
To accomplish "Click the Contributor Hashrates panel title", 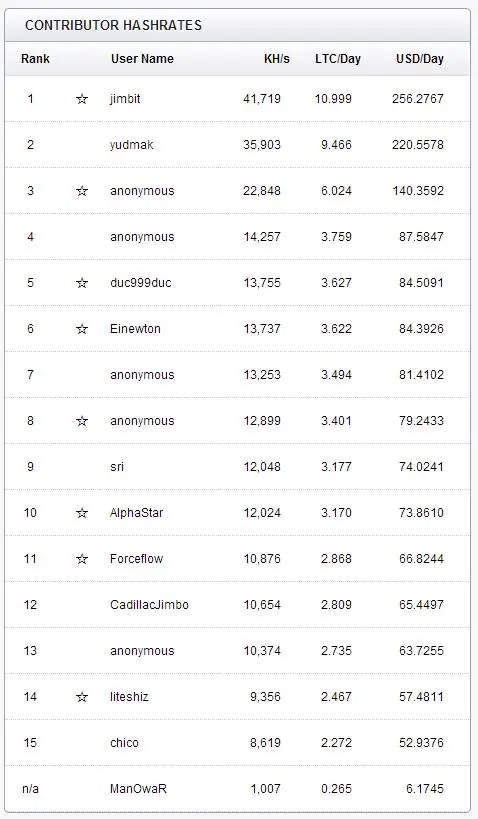I will click(113, 25).
